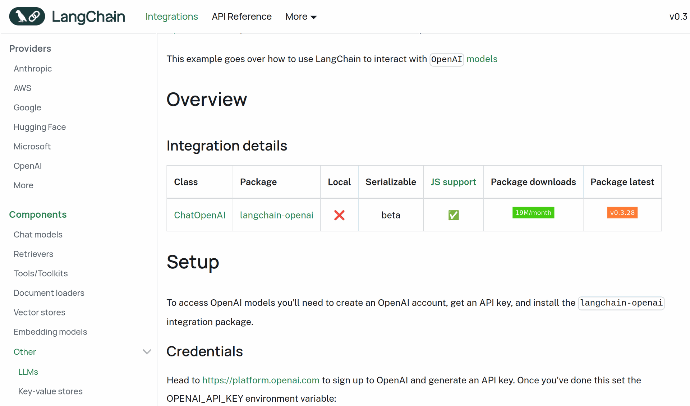Open Retrievers in sidebar
This screenshot has height=406, width=690.
33,254
